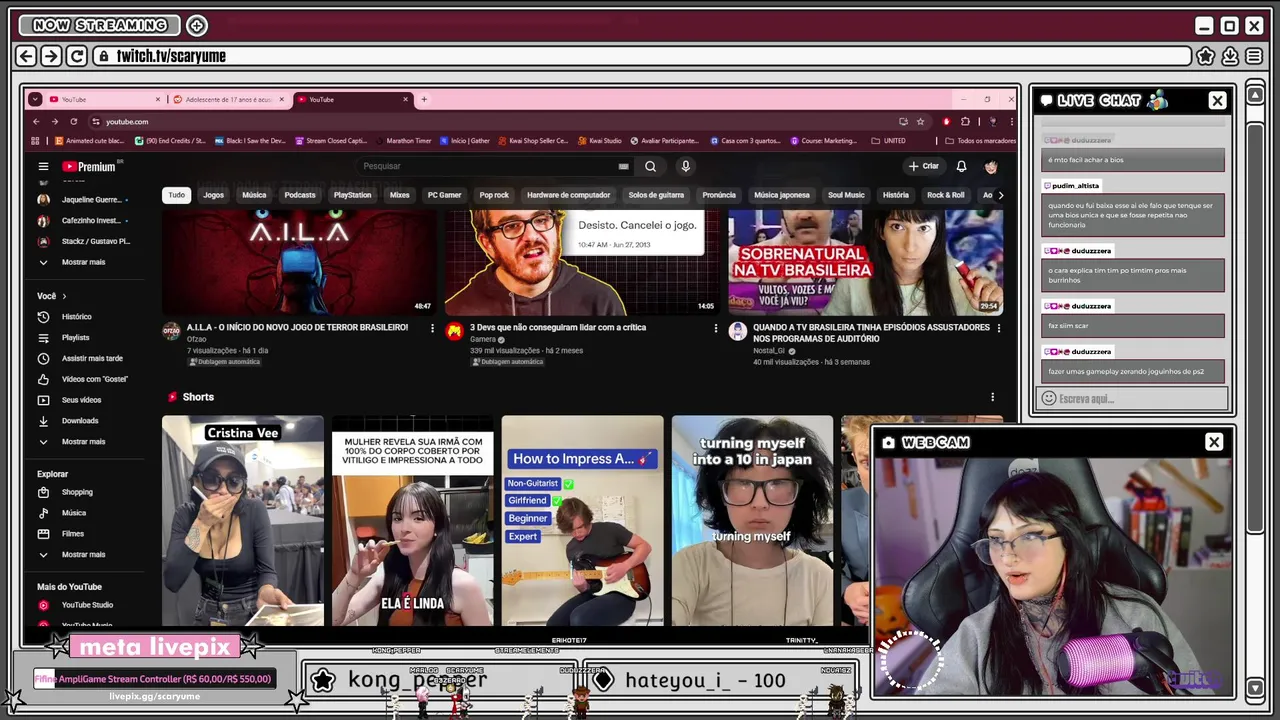The image size is (1280, 720).
Task: Open Seus vídeos in the sidebar
Action: [x=81, y=400]
